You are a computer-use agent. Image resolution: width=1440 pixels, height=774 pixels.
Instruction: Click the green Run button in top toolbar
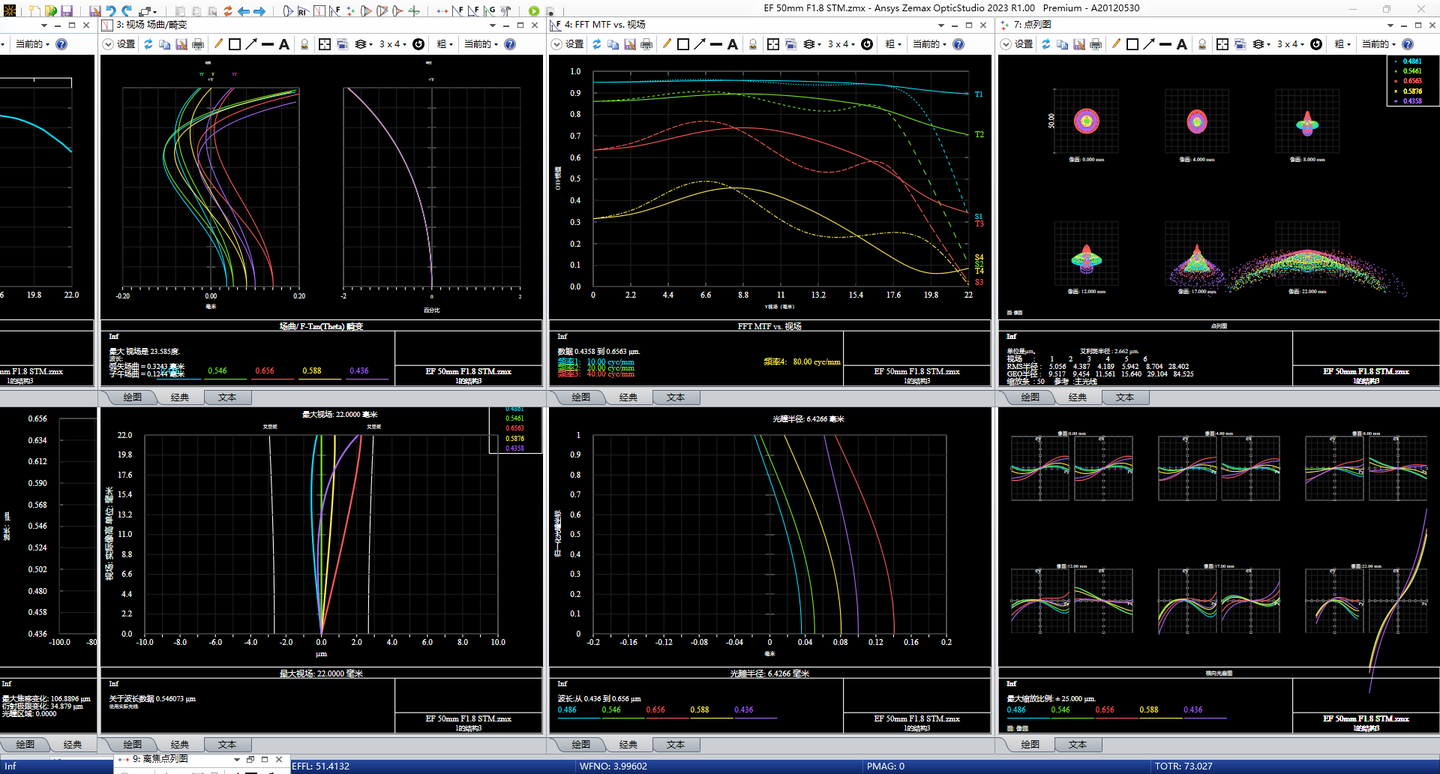534,11
